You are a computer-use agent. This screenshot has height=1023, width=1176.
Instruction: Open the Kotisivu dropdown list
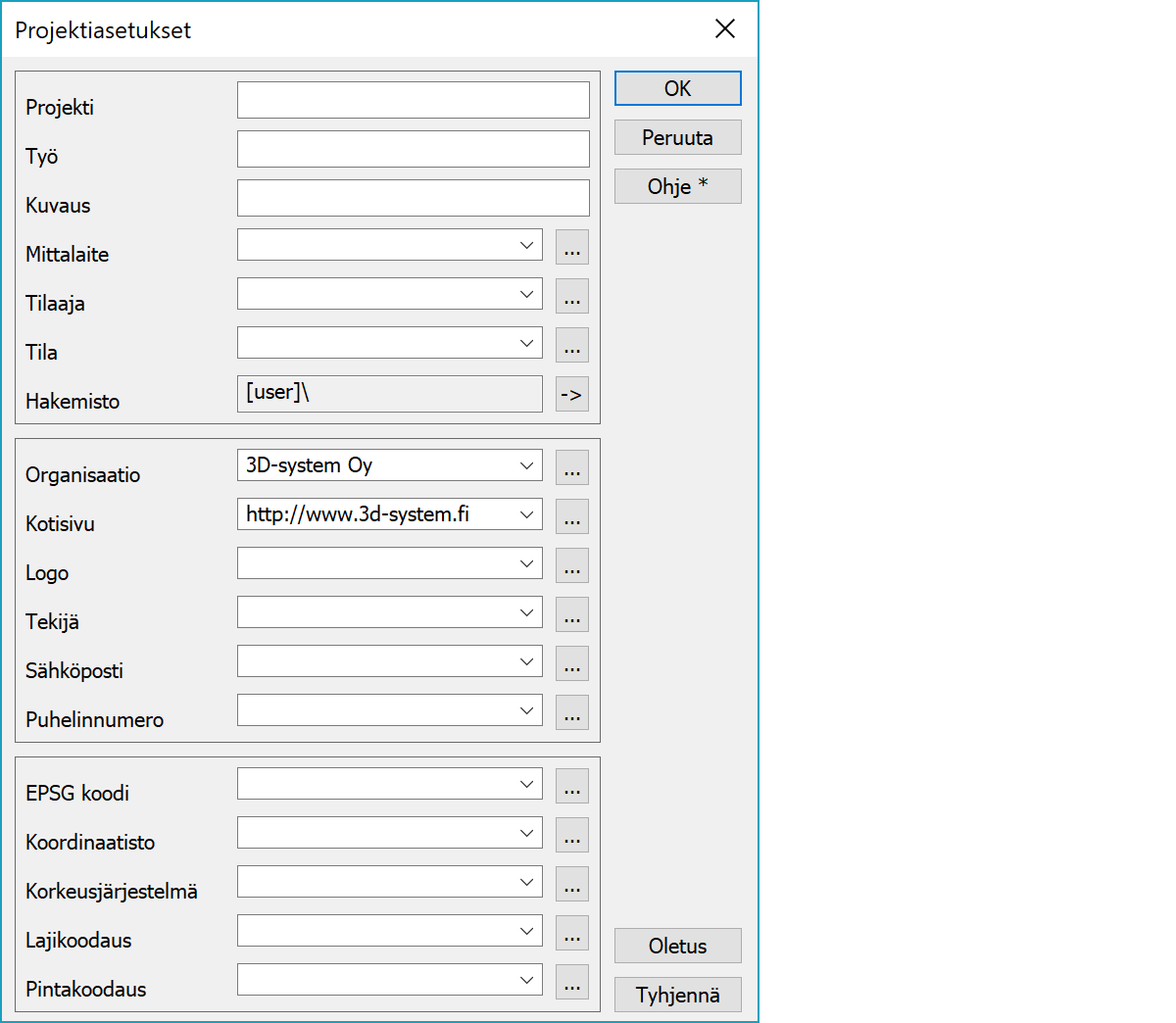click(x=526, y=514)
